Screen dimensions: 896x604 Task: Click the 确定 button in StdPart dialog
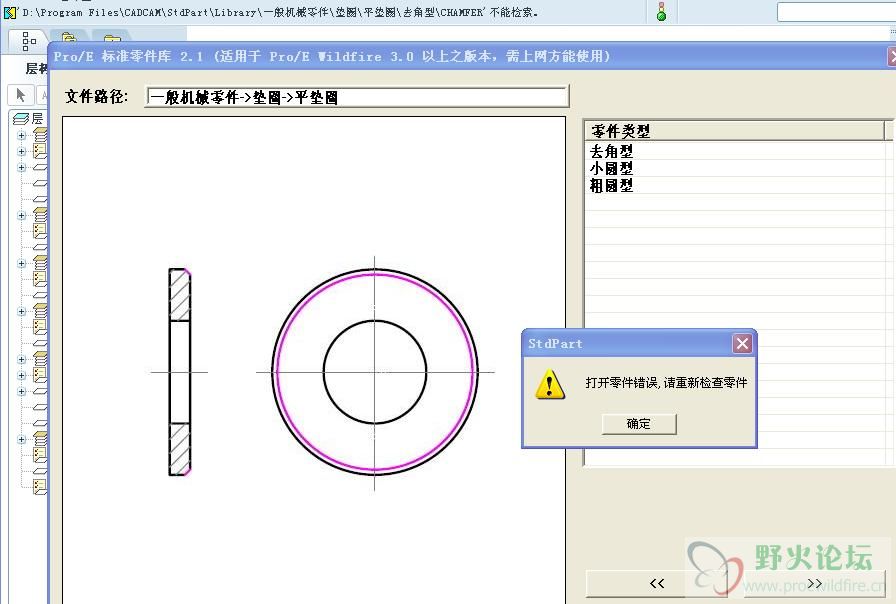(639, 424)
